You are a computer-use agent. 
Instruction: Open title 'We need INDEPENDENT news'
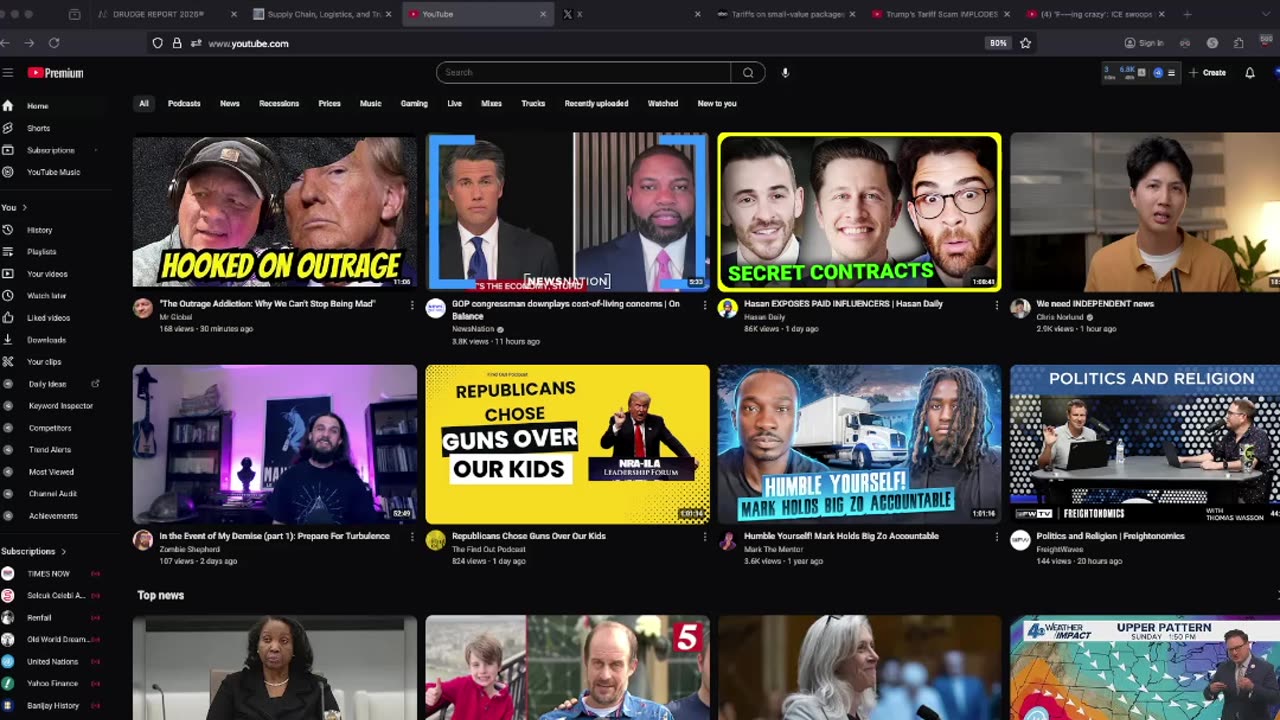click(1095, 304)
